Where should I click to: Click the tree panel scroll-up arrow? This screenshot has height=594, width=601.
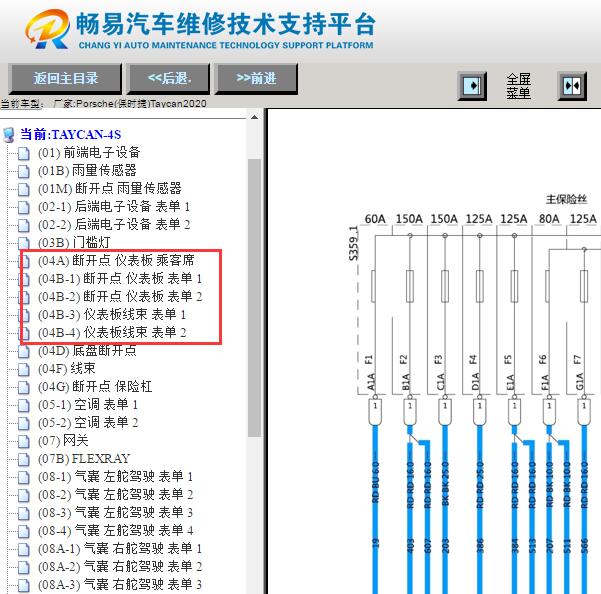255,117
